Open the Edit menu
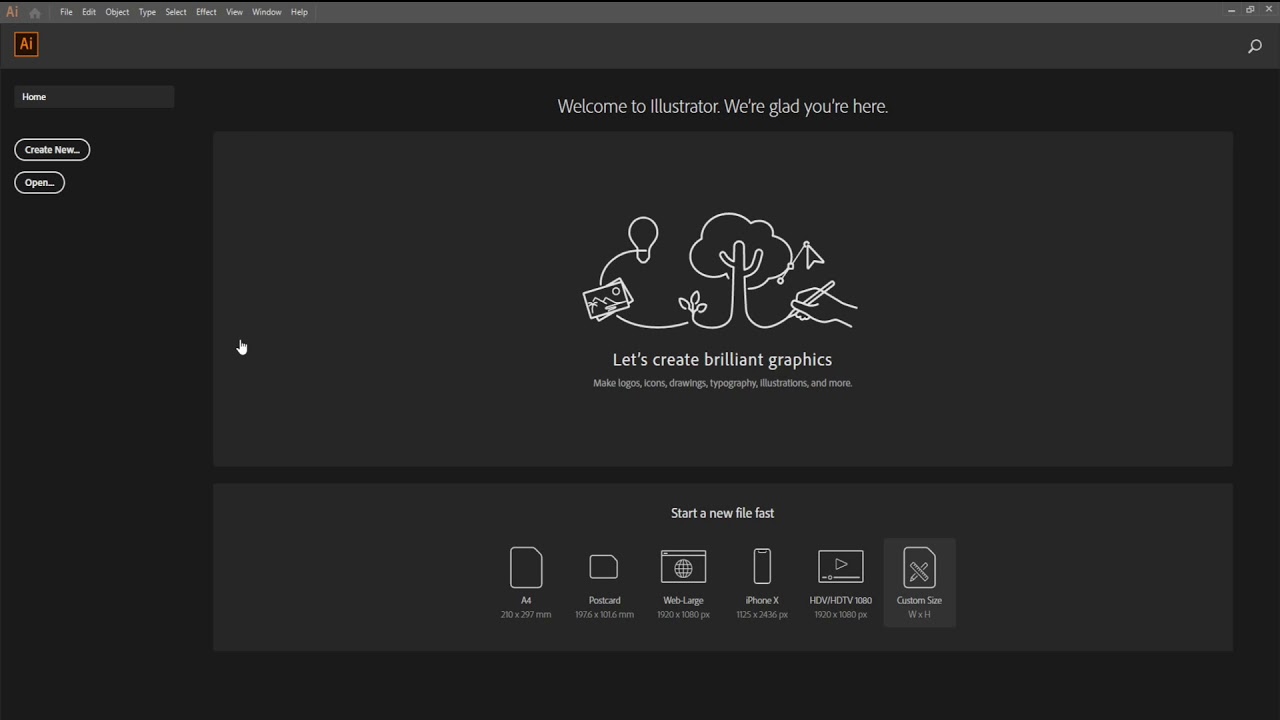This screenshot has width=1280, height=720. [x=89, y=12]
